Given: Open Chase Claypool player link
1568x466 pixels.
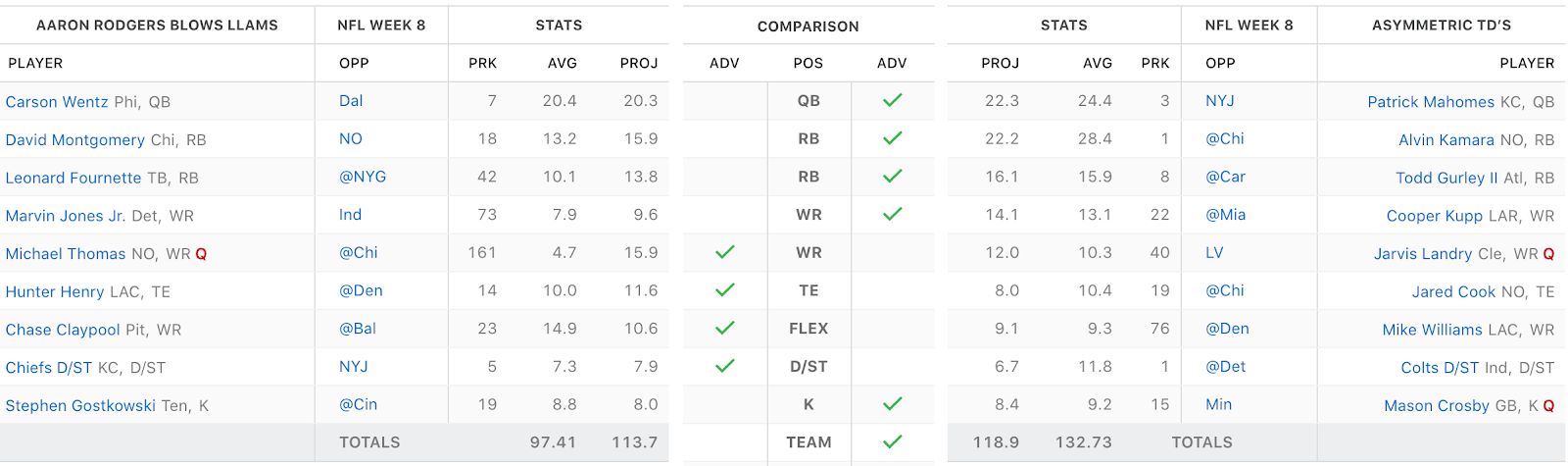Looking at the screenshot, I should coord(63,330).
